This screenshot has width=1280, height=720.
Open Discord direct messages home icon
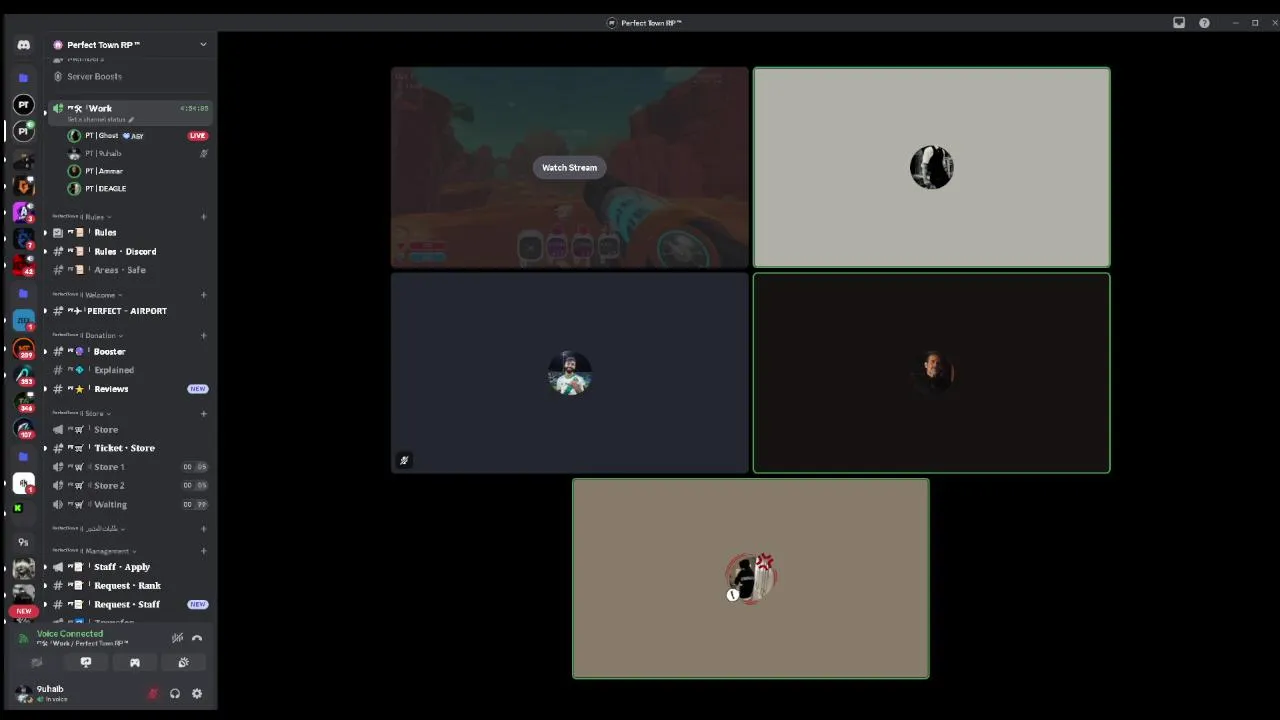pyautogui.click(x=23, y=45)
